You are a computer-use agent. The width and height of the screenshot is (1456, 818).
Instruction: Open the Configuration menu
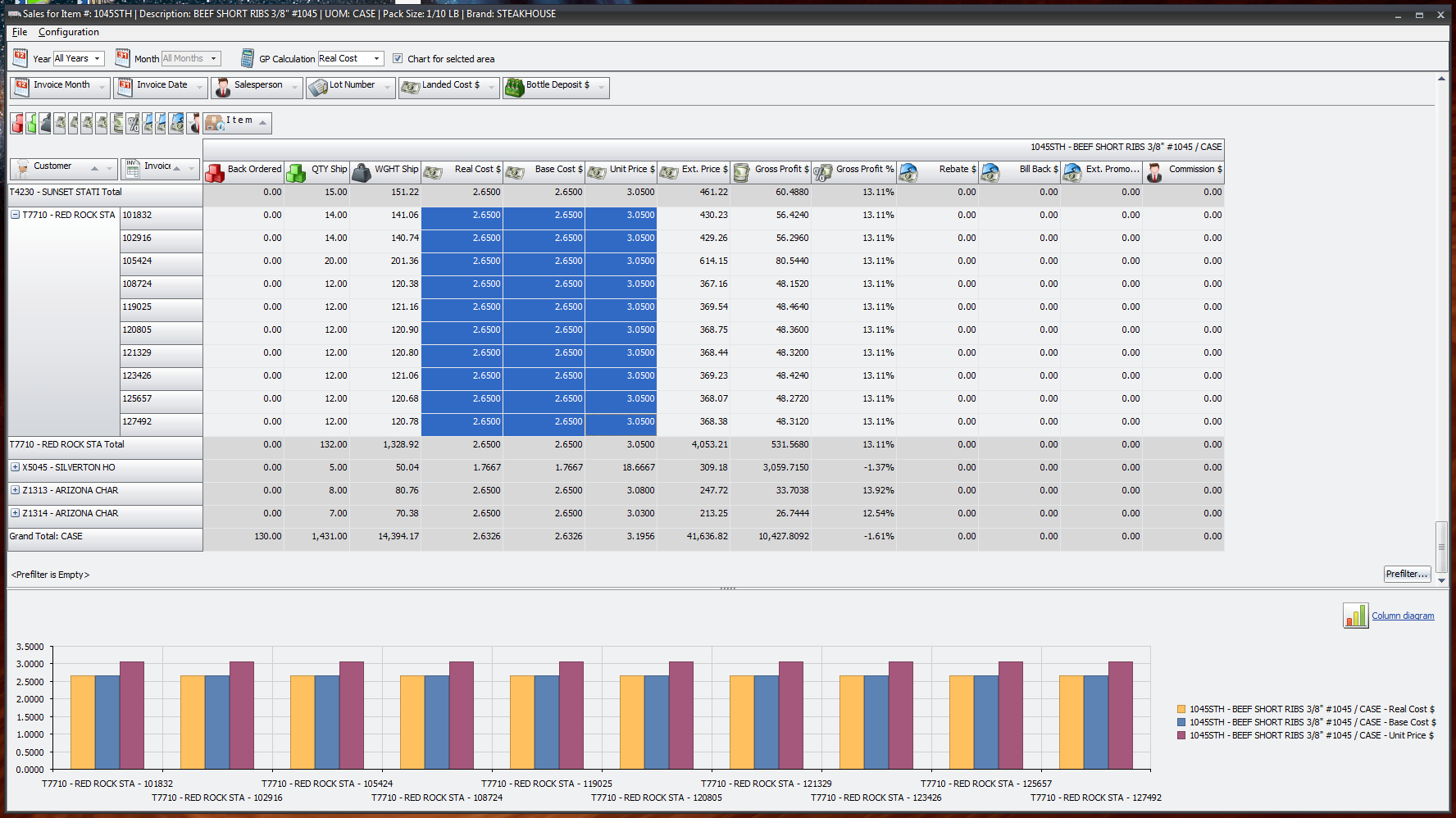click(x=69, y=32)
